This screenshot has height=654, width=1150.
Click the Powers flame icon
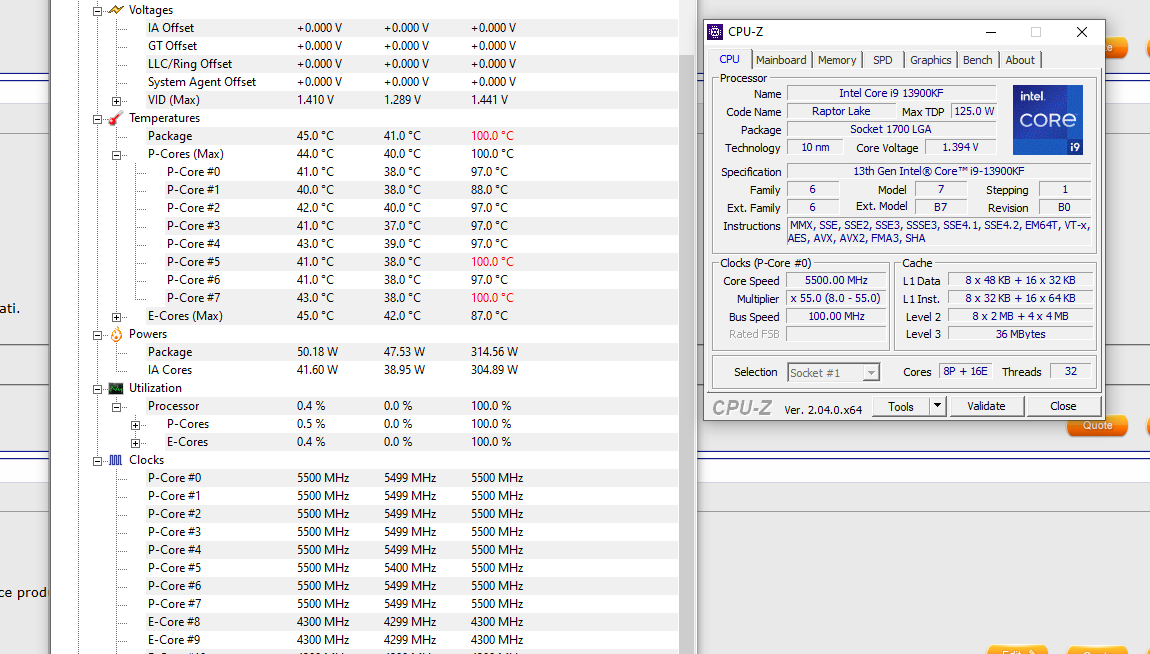click(x=116, y=334)
